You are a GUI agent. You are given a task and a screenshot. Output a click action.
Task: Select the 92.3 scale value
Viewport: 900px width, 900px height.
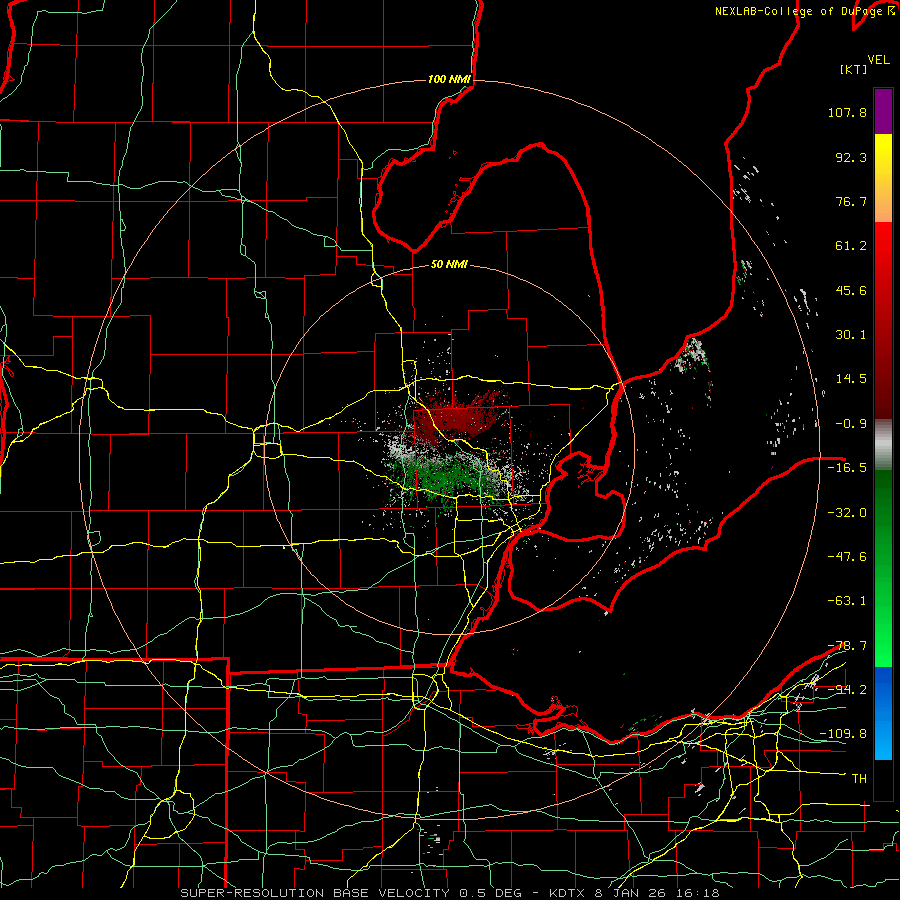tap(851, 157)
